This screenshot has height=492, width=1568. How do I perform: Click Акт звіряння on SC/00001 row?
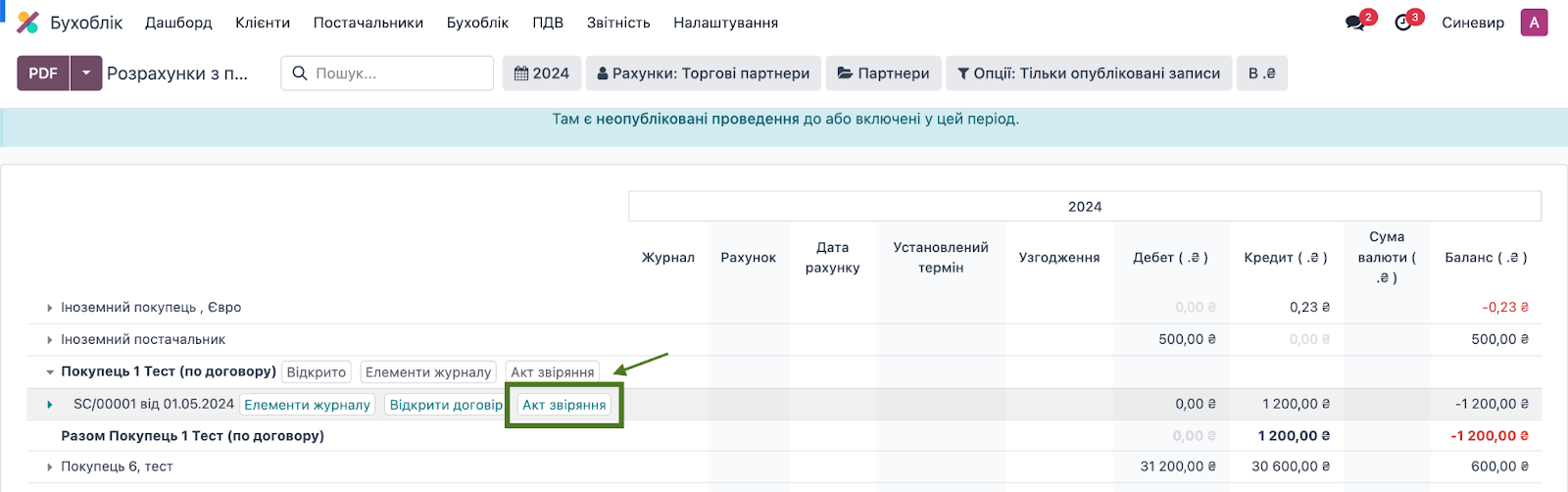pyautogui.click(x=564, y=405)
